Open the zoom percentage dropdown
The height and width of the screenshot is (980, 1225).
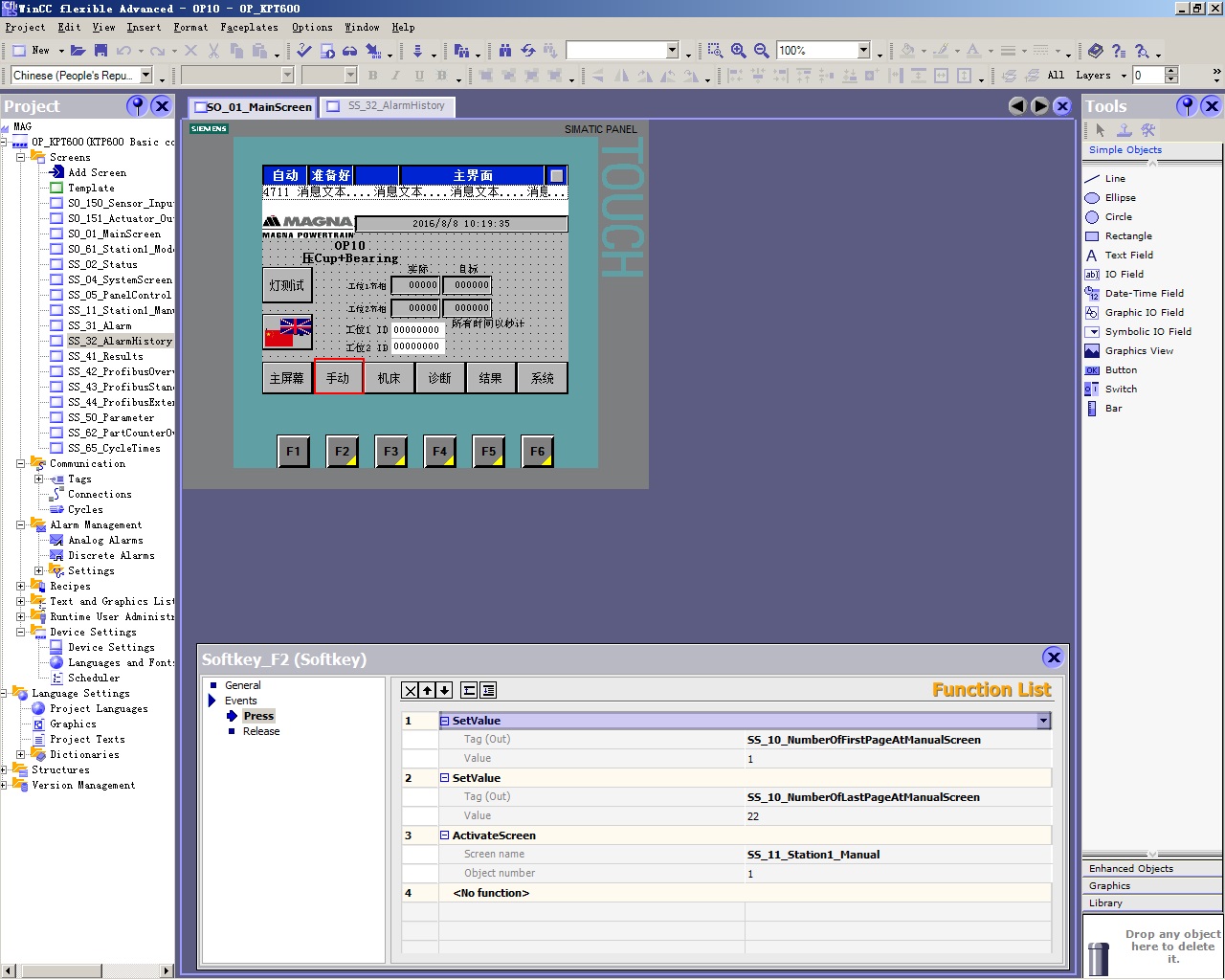point(863,51)
